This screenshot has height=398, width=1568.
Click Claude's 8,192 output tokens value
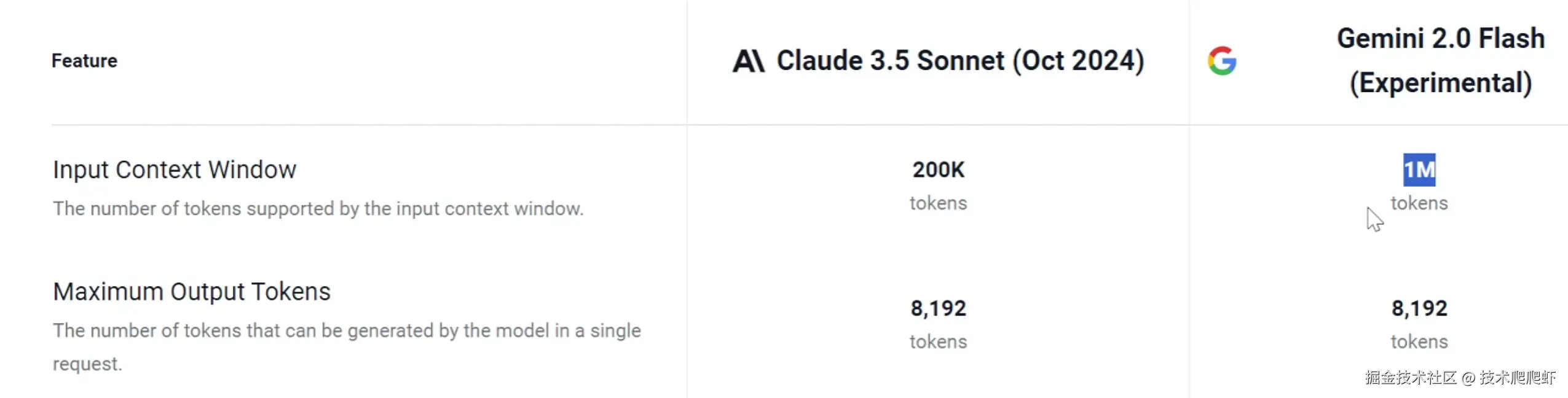click(938, 308)
